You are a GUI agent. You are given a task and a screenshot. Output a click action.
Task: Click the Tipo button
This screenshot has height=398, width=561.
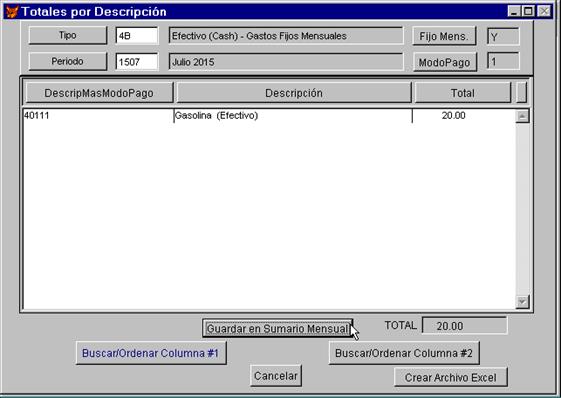(x=68, y=35)
